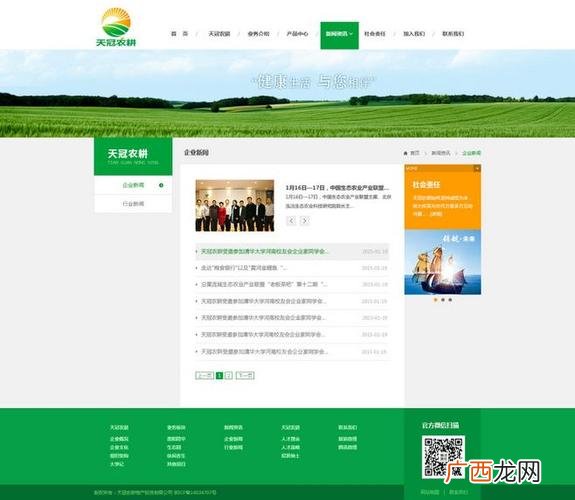Open footer link 行业新闻

233,448
